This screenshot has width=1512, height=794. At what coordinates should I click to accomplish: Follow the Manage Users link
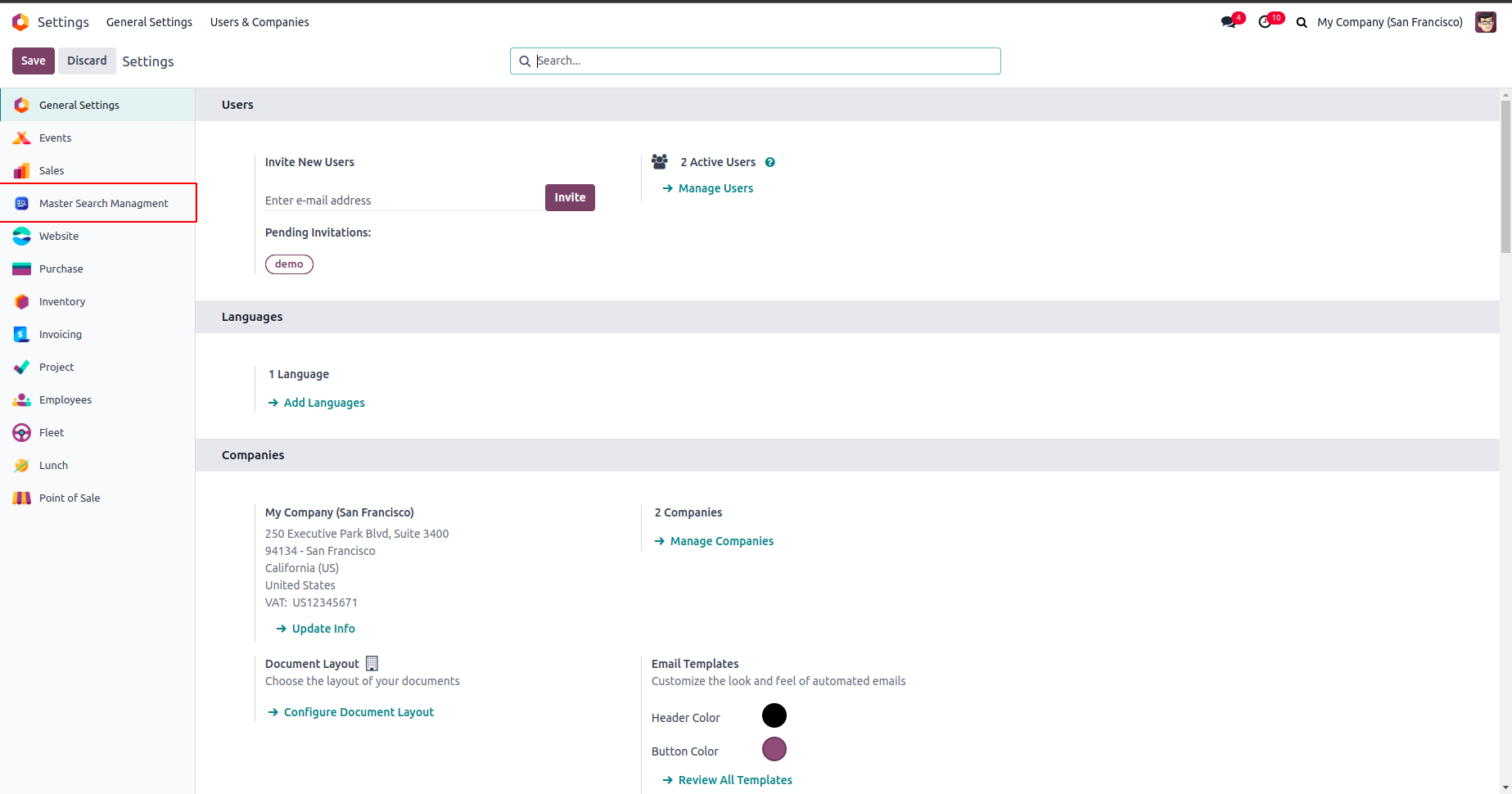[715, 188]
